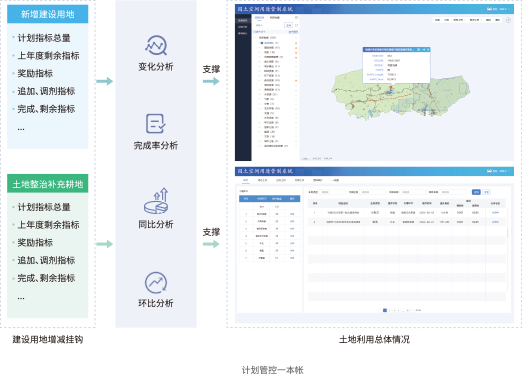Screen dimensions: 522x374
Task: Click the 变化分析 trend magnifier icon
Action: pyautogui.click(x=156, y=45)
